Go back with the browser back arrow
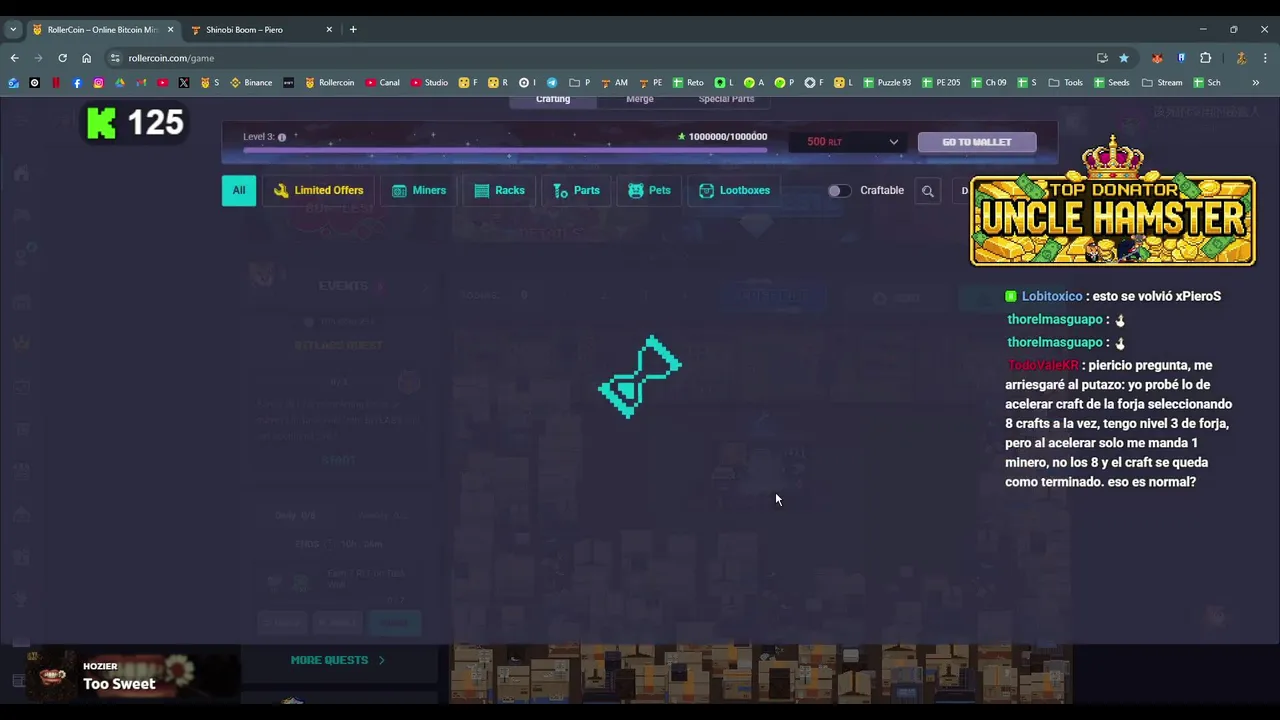The height and width of the screenshot is (720, 1280). click(x=15, y=58)
